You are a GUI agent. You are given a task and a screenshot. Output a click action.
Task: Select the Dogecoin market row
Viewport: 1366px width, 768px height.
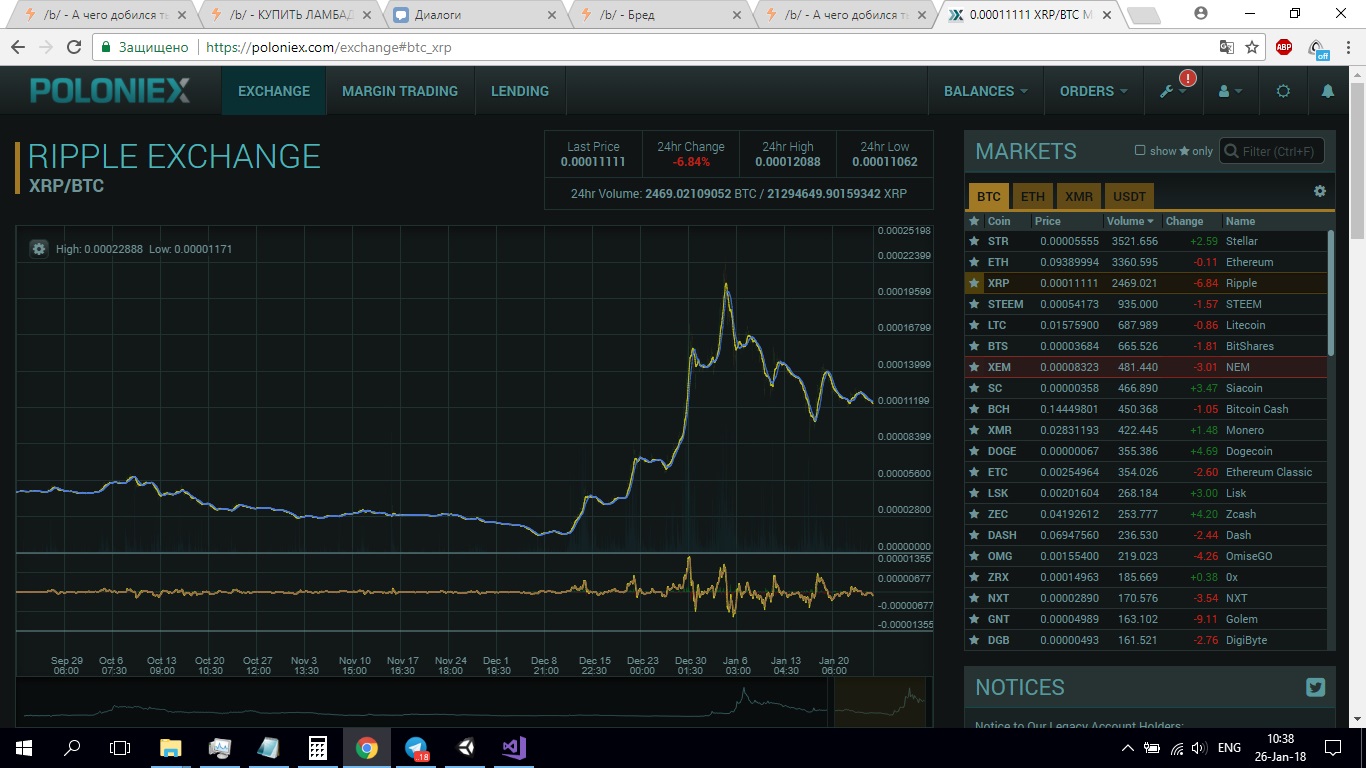[1147, 451]
